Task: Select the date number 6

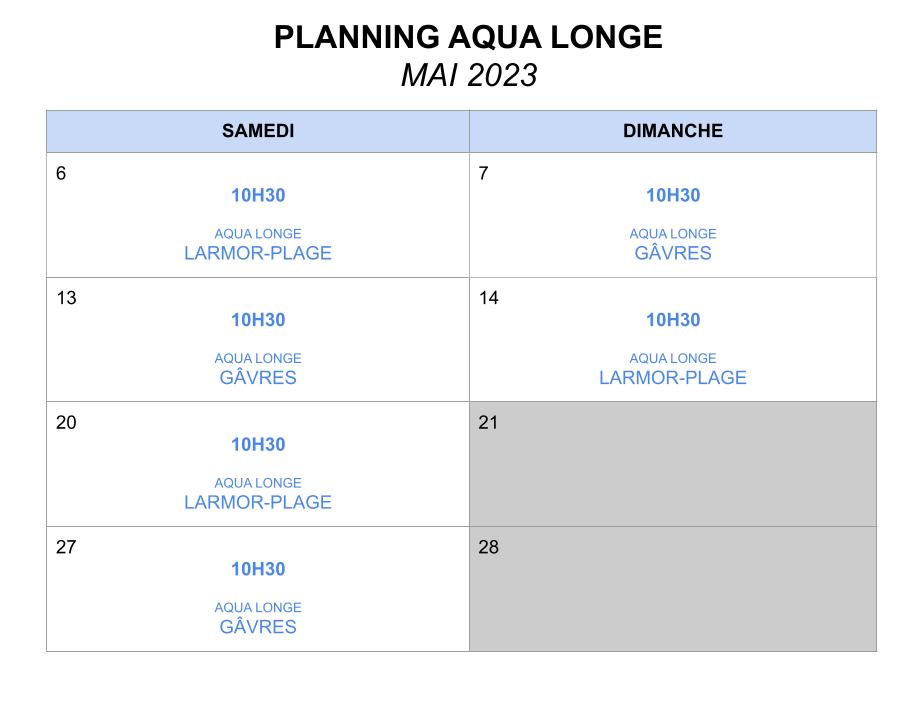Action: (x=61, y=173)
